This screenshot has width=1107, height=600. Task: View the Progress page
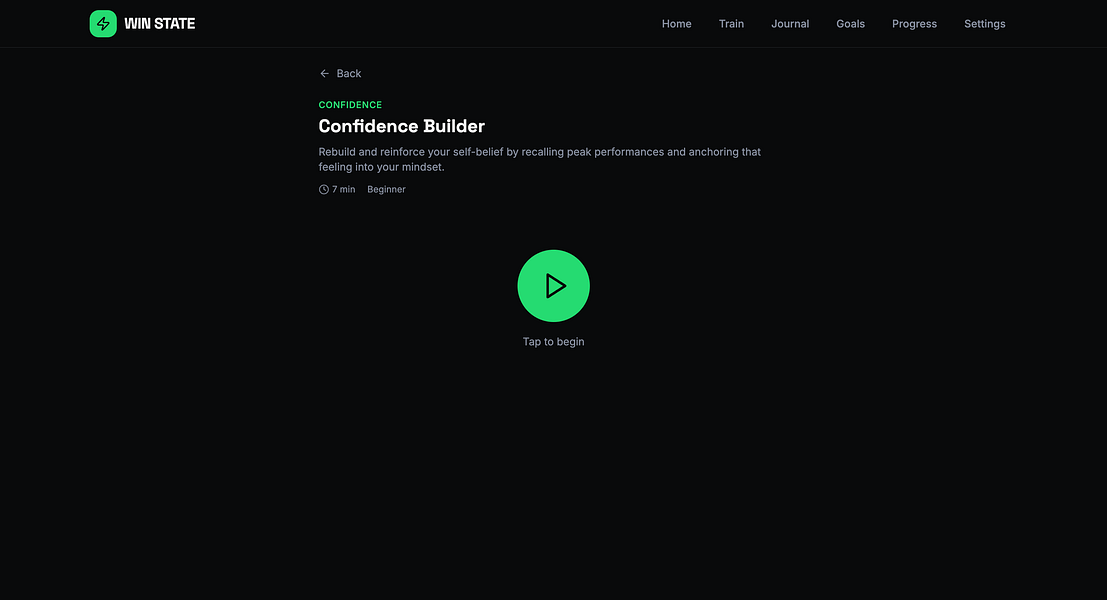[x=914, y=23]
